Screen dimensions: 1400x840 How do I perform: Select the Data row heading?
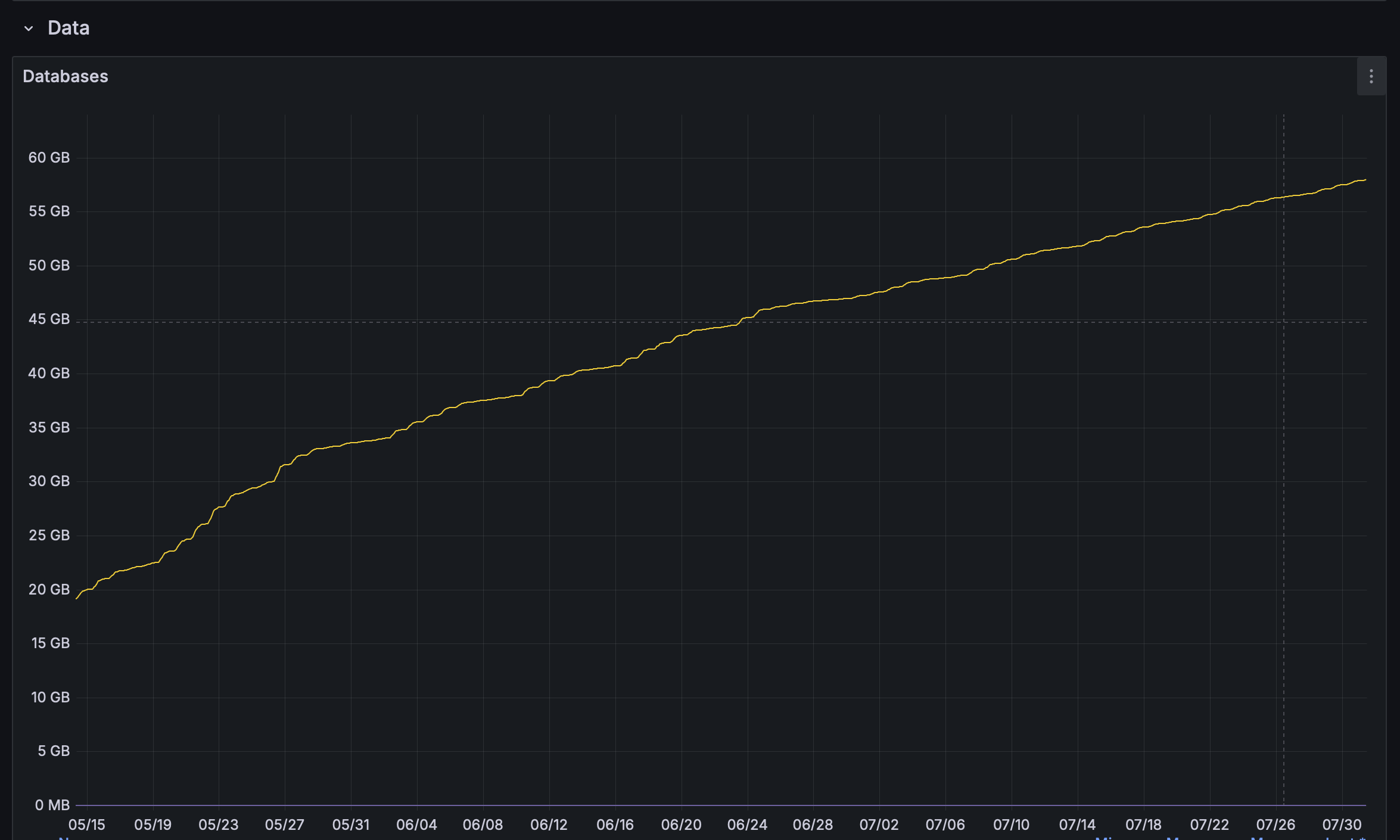pyautogui.click(x=68, y=27)
